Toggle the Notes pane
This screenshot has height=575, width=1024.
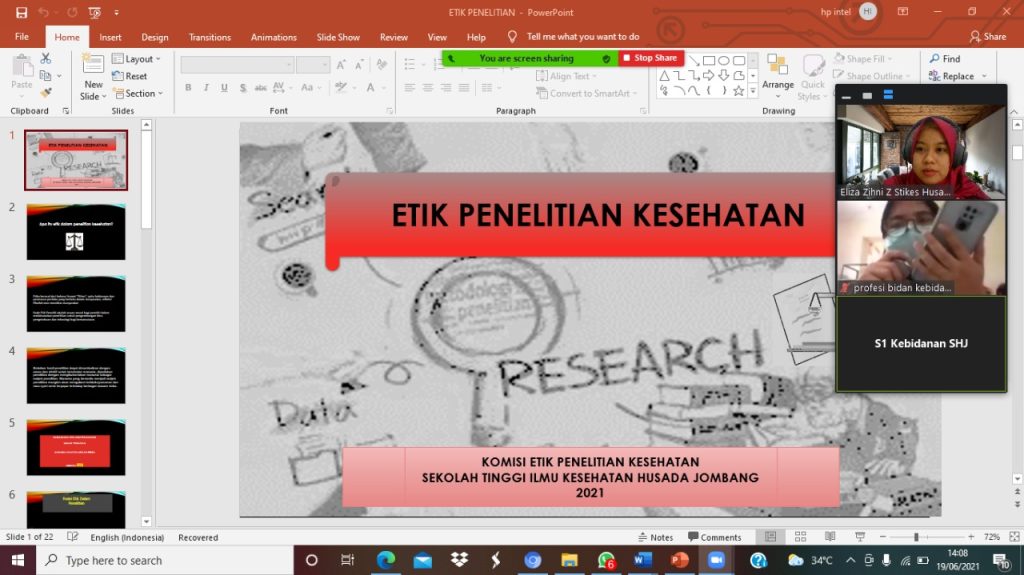(655, 537)
